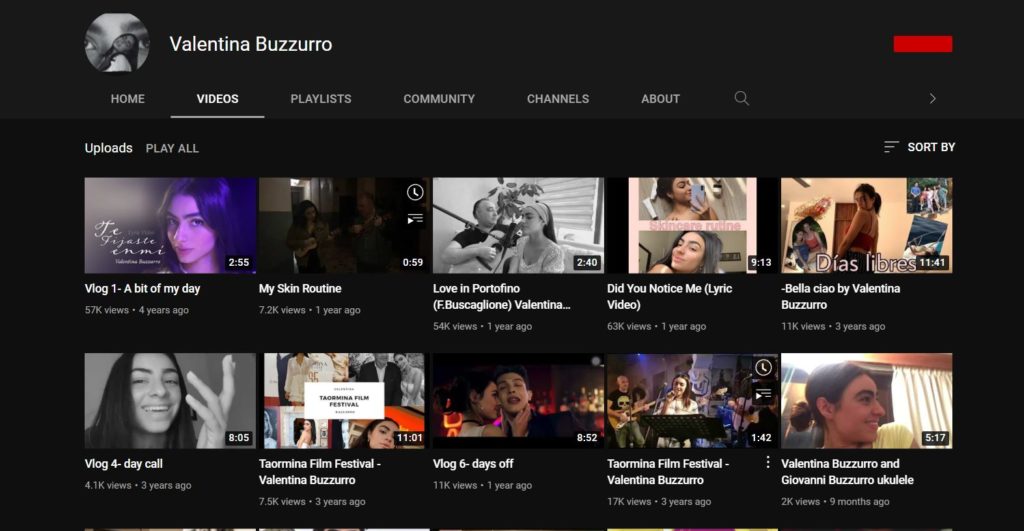Viewport: 1024px width, 531px height.
Task: Select the Videos tab
Action: [x=217, y=99]
